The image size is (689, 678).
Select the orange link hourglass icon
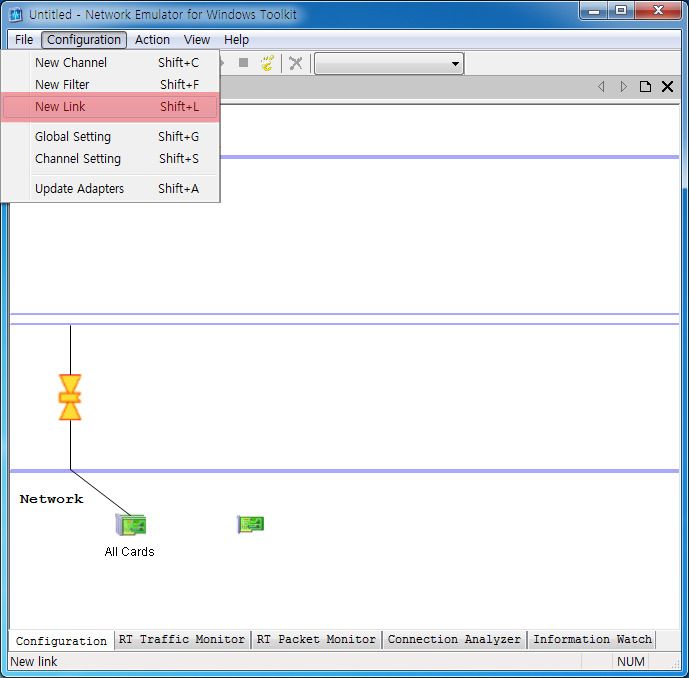click(70, 397)
